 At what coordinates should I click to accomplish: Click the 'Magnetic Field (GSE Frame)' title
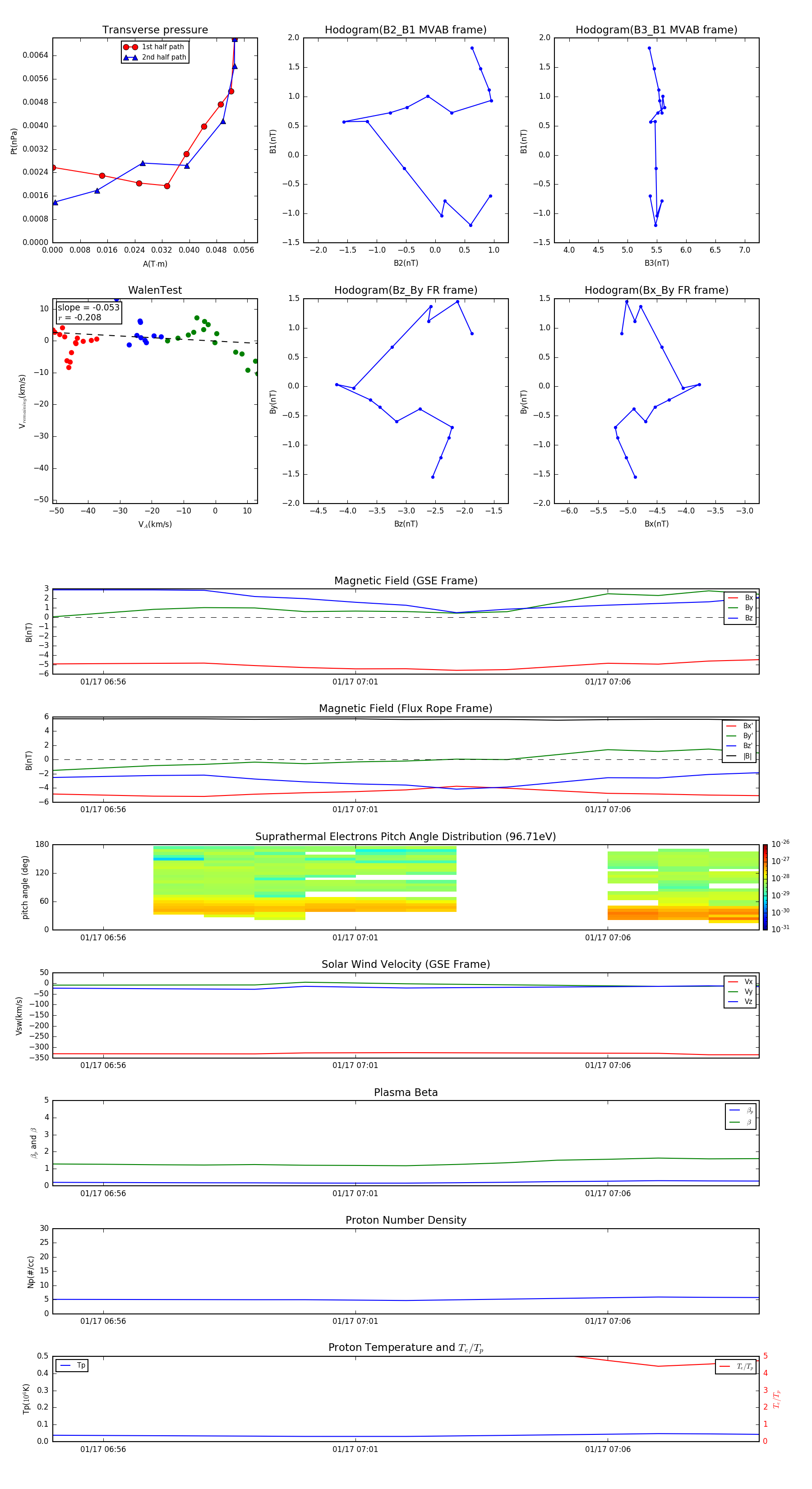pos(406,581)
